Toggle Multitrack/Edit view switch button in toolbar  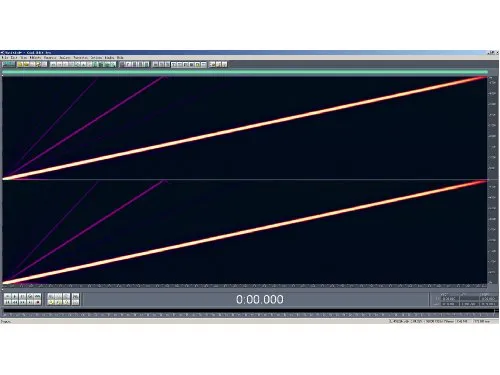pyautogui.click(x=9, y=64)
